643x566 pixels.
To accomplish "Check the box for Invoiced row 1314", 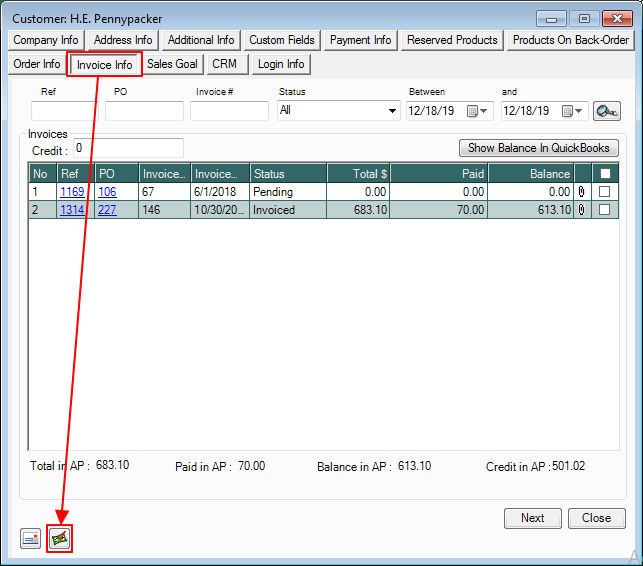I will (605, 210).
